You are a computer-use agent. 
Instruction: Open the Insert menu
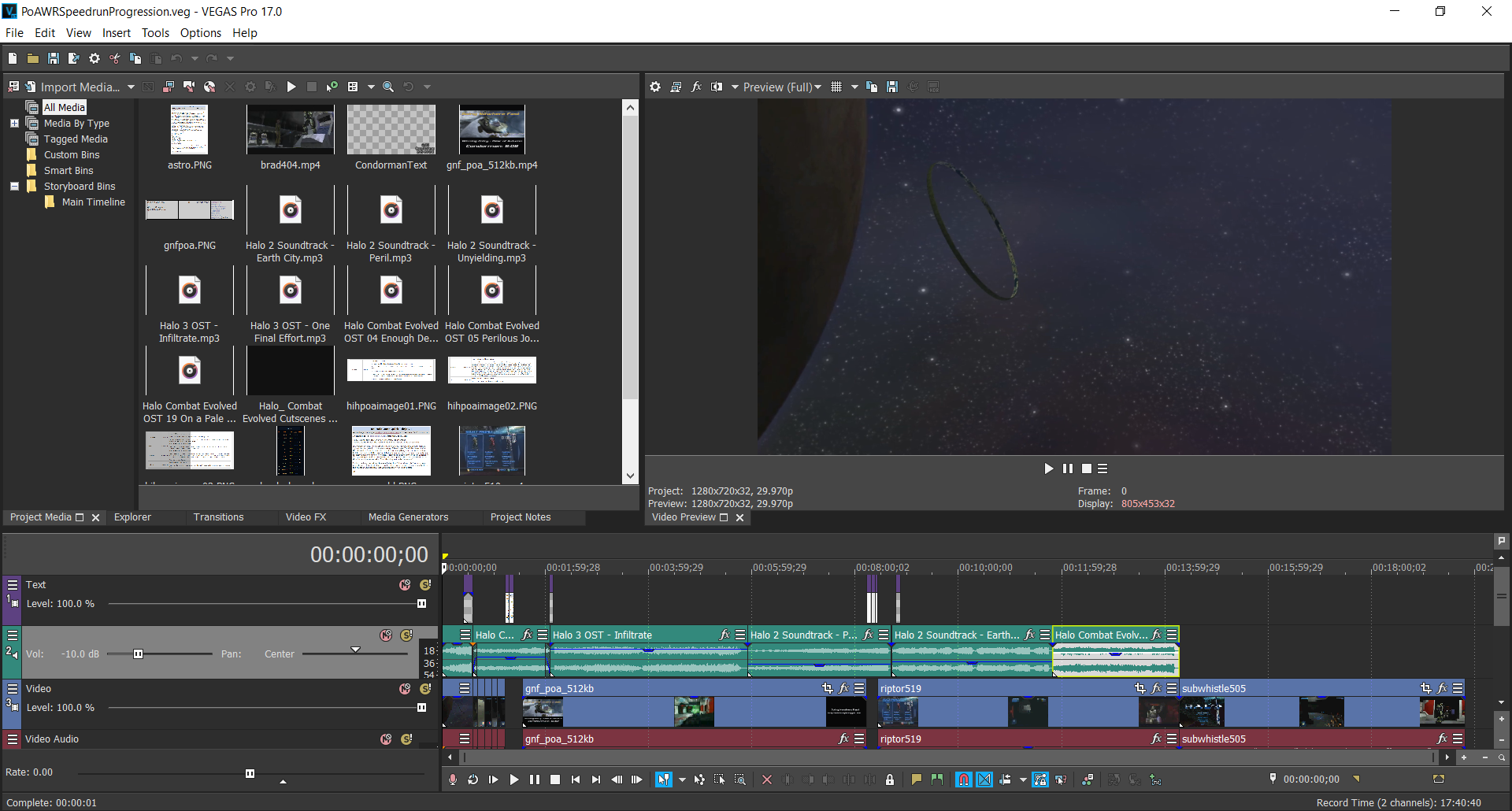coord(117,33)
